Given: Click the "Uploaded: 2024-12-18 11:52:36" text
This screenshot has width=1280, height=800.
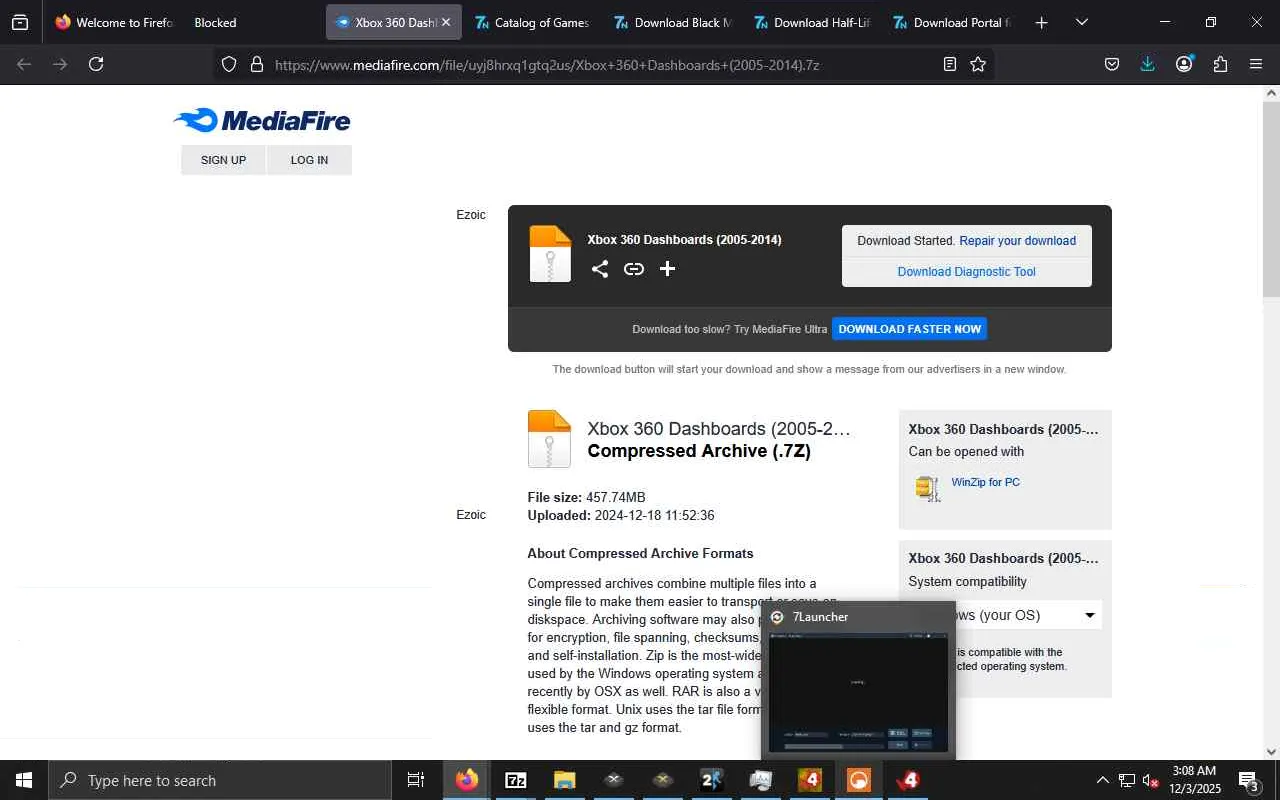Looking at the screenshot, I should [621, 515].
